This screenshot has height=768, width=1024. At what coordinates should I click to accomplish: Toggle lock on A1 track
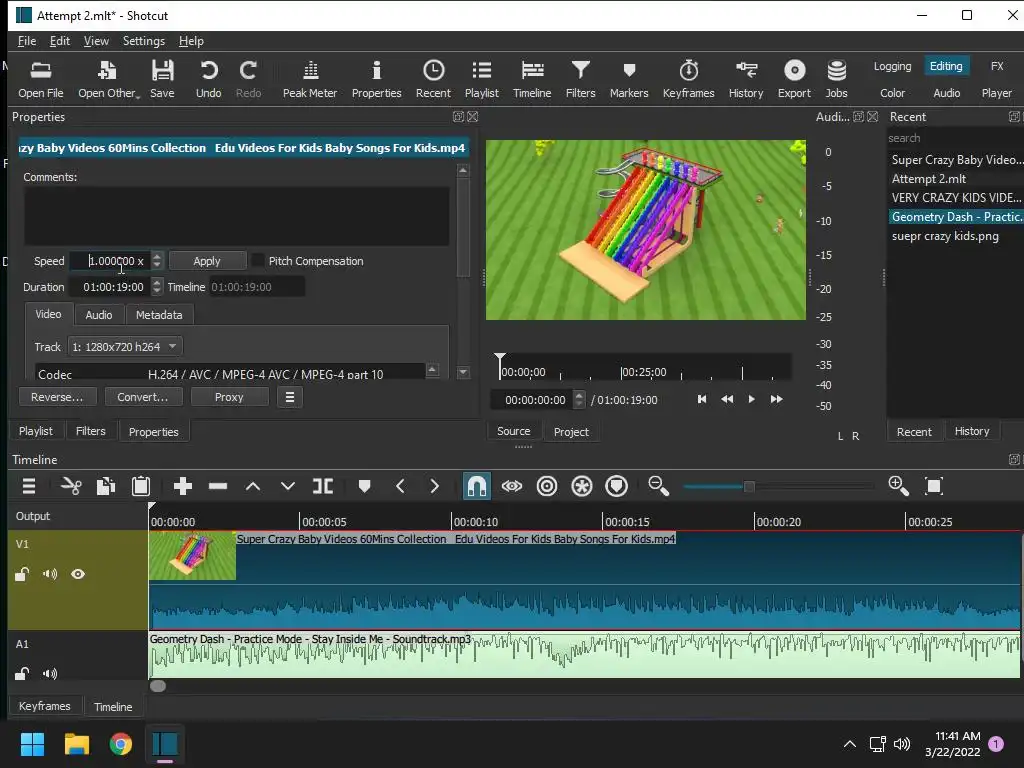pos(22,673)
